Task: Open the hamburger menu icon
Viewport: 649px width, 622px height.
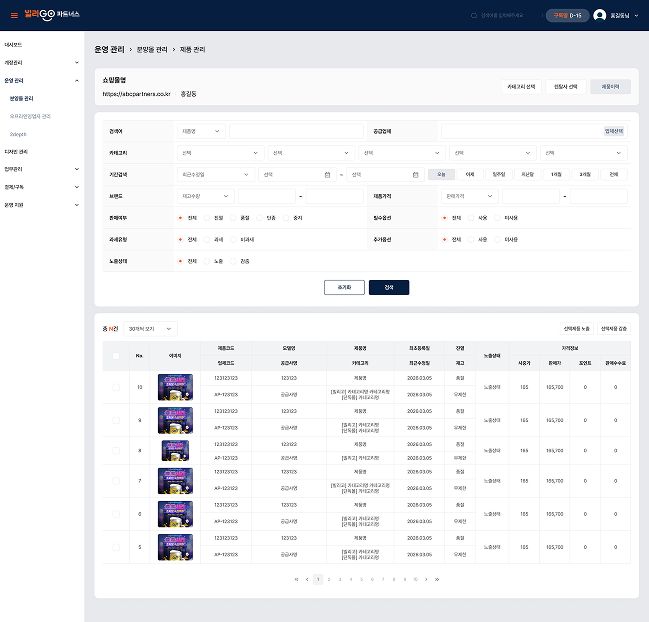Action: tap(14, 15)
